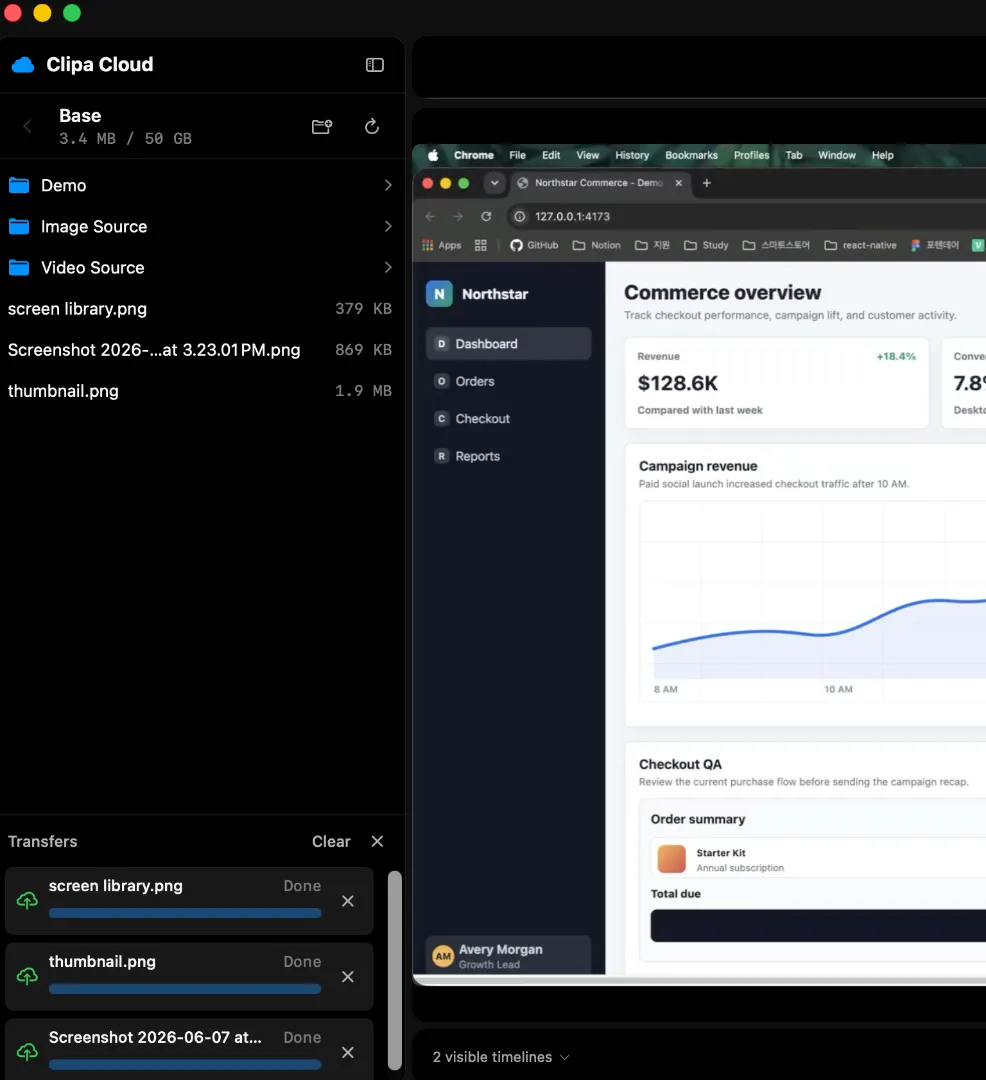Toggle the Clipa Cloud sidebar panel icon
The image size is (986, 1080).
tap(375, 65)
